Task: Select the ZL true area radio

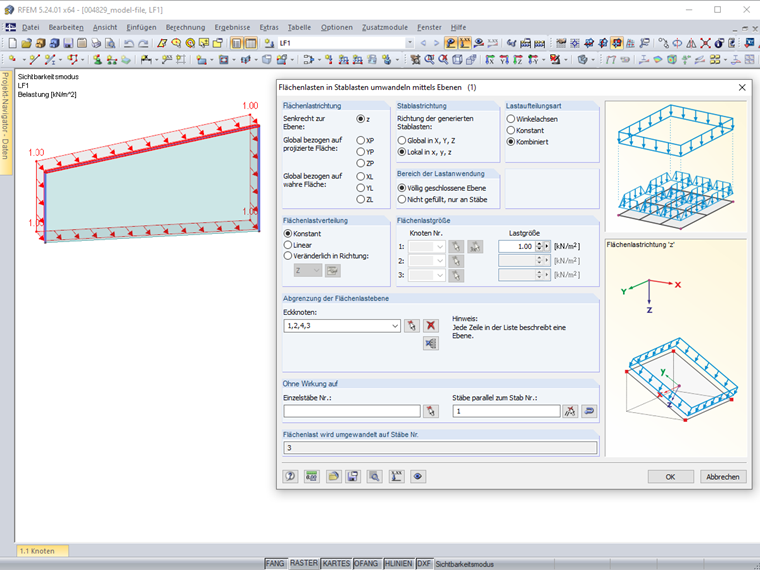Action: (x=360, y=199)
